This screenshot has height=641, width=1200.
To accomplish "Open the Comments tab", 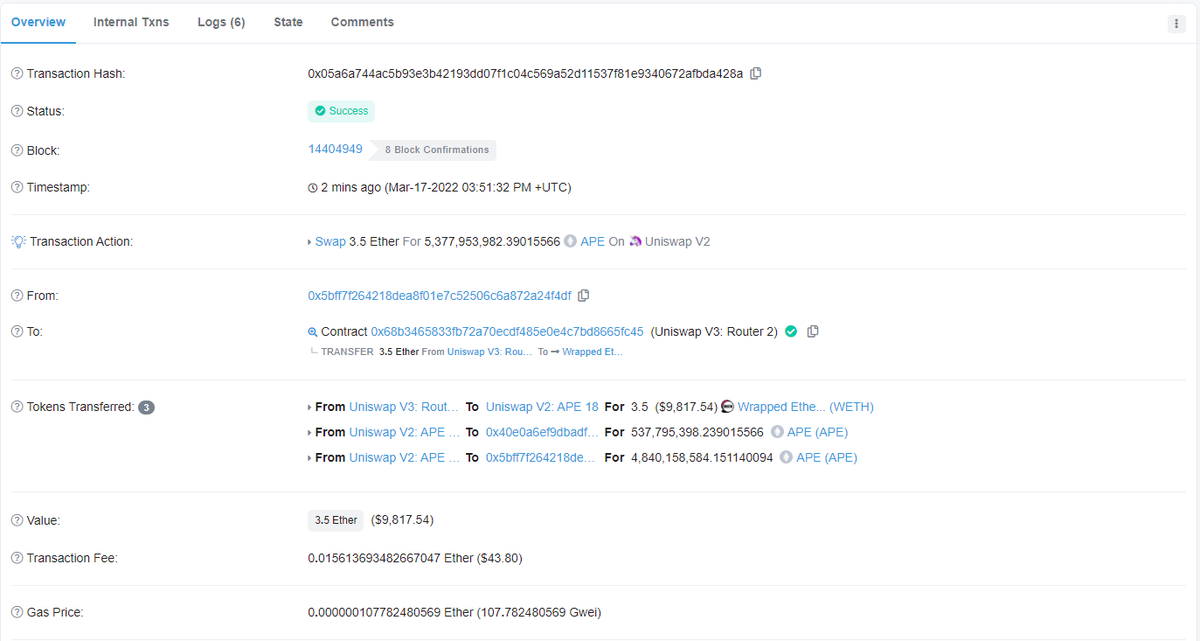I will (x=362, y=22).
